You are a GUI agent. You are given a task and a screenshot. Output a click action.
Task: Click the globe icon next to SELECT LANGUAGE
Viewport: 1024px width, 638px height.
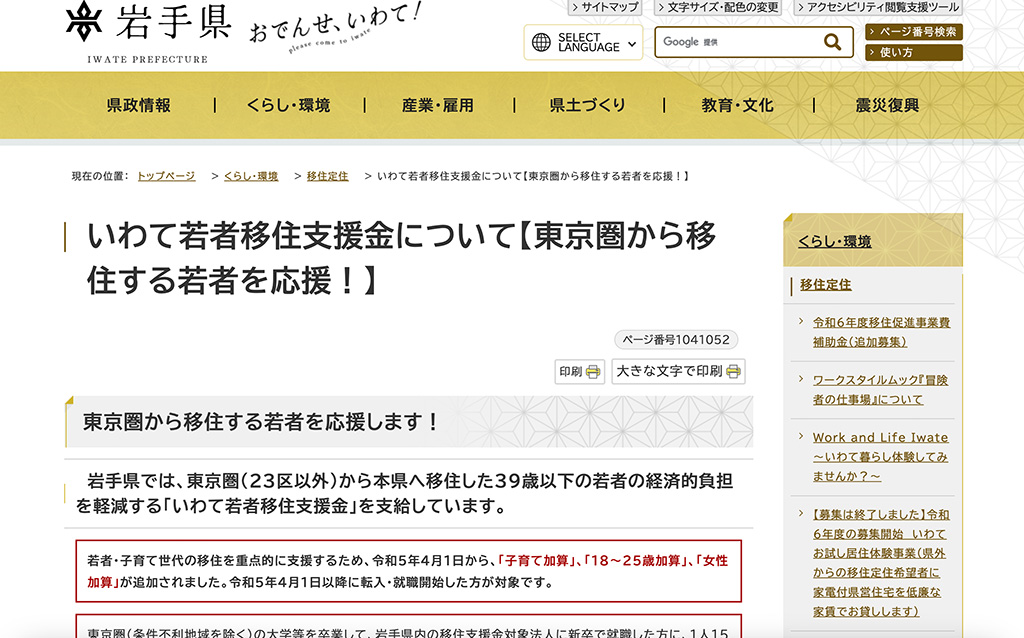tap(541, 43)
